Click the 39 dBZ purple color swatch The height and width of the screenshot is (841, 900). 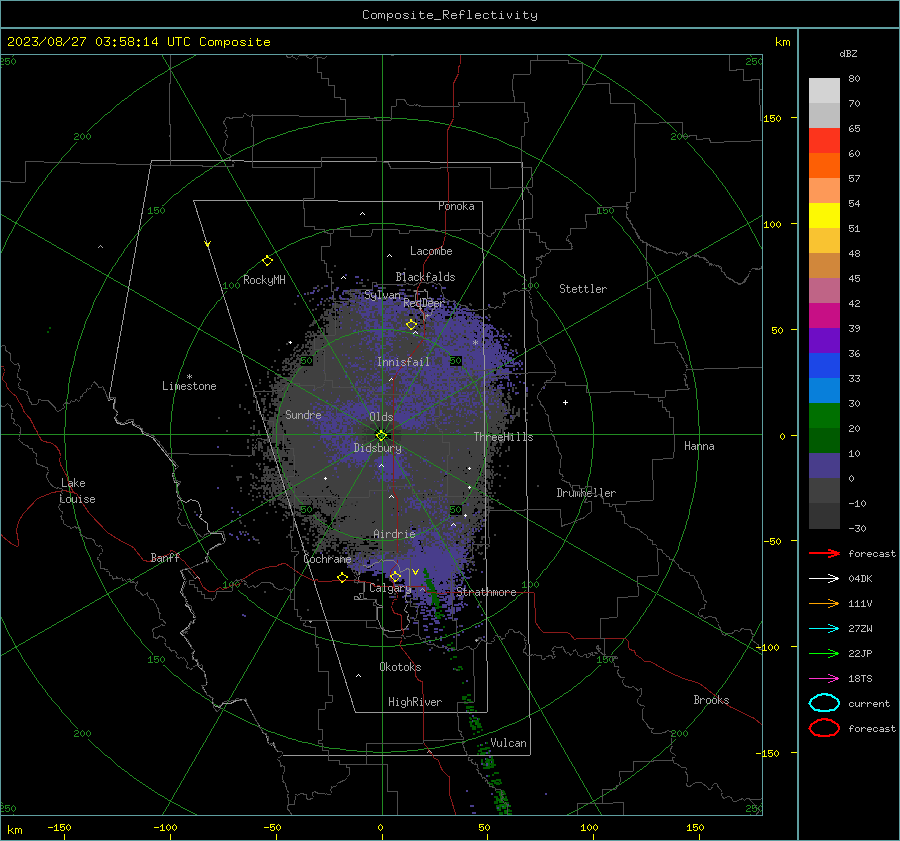pos(824,340)
